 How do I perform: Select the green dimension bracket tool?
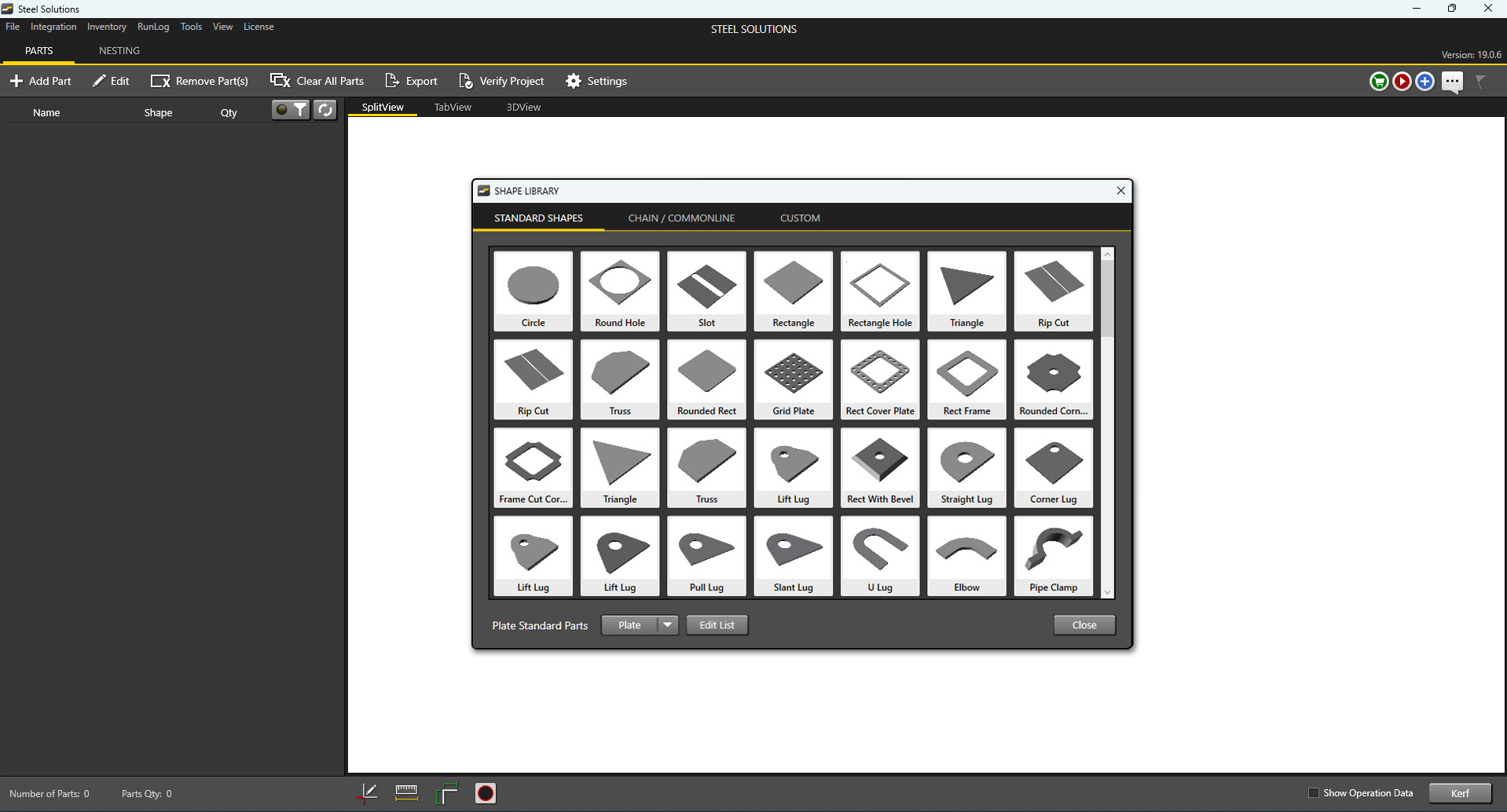tap(445, 793)
